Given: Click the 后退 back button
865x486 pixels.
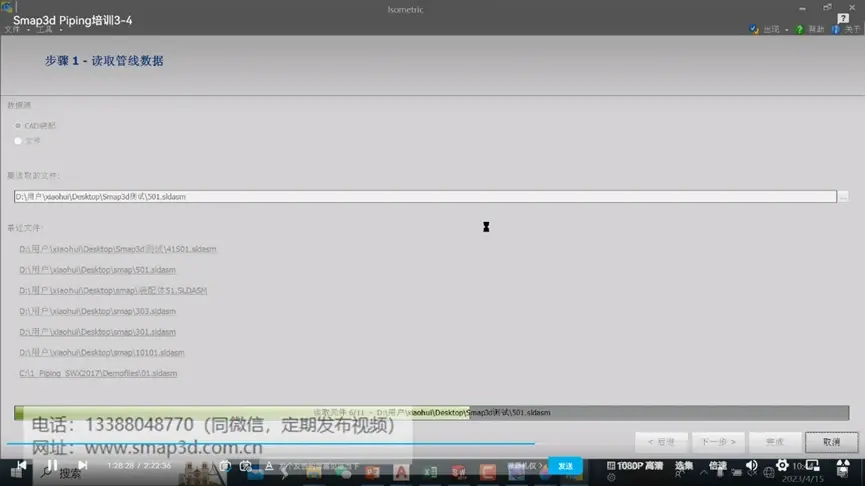Looking at the screenshot, I should coord(661,442).
